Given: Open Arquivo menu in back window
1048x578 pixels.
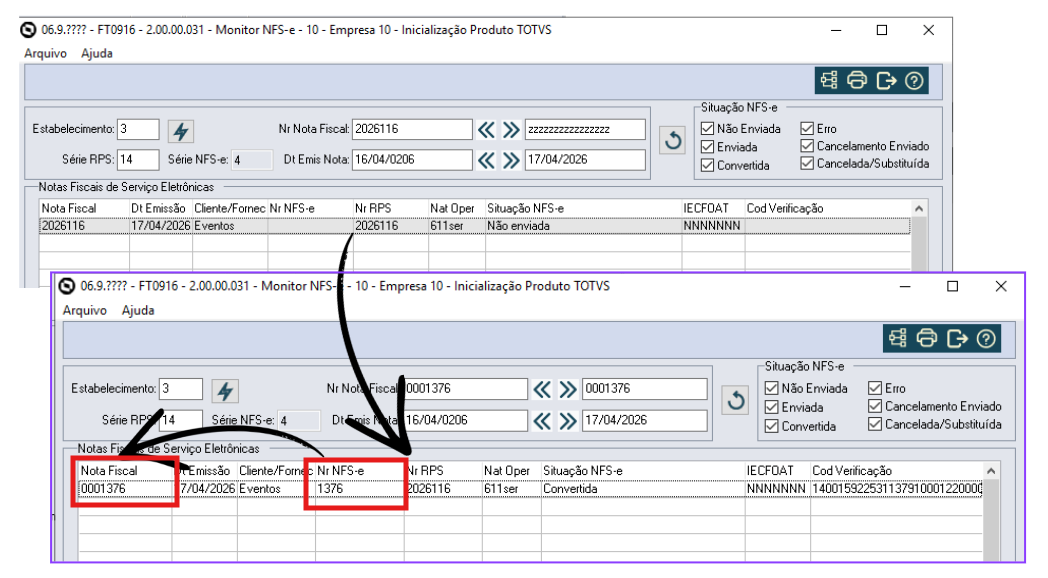Looking at the screenshot, I should [x=45, y=53].
